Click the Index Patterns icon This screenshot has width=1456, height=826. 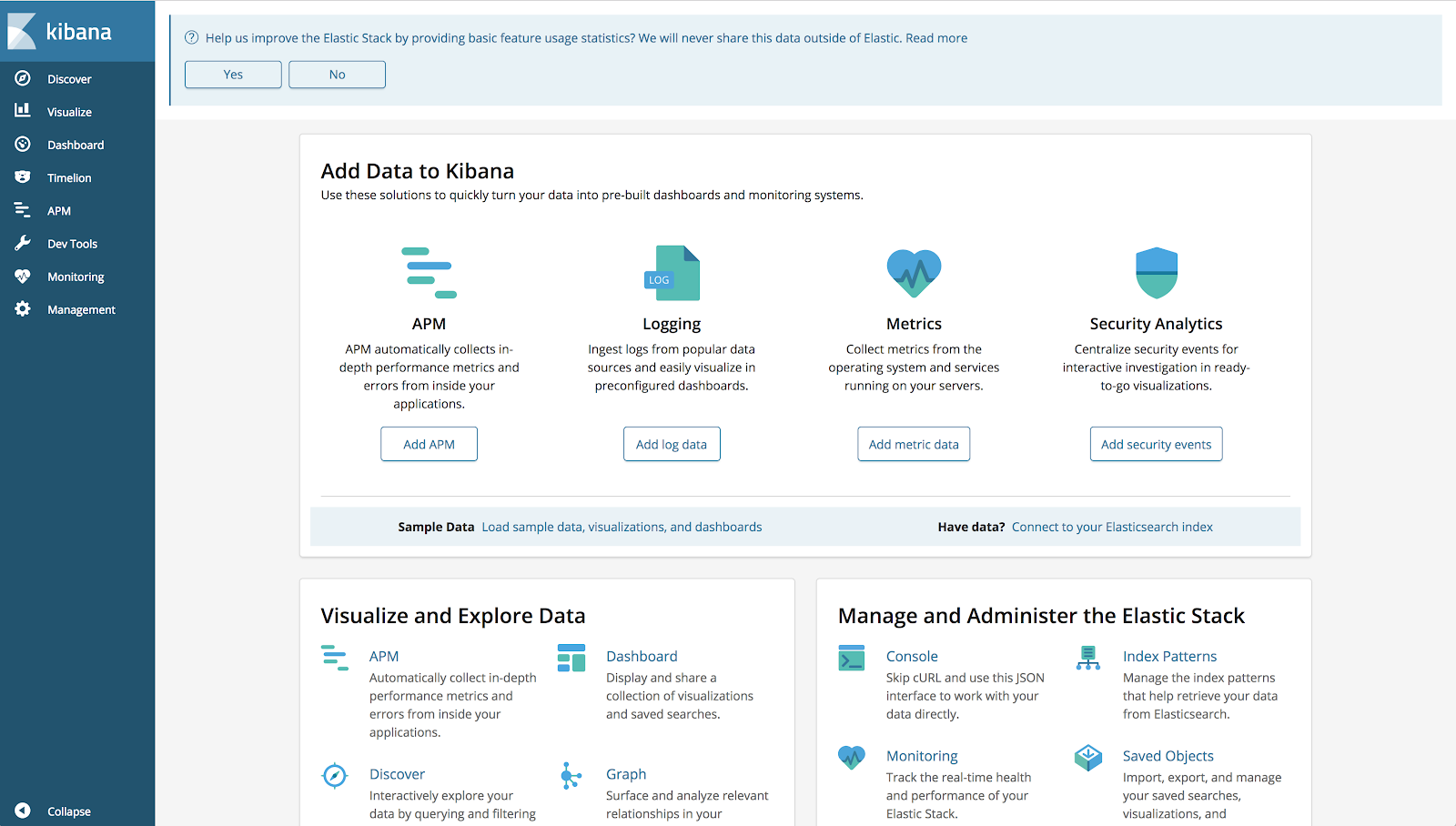click(1088, 658)
